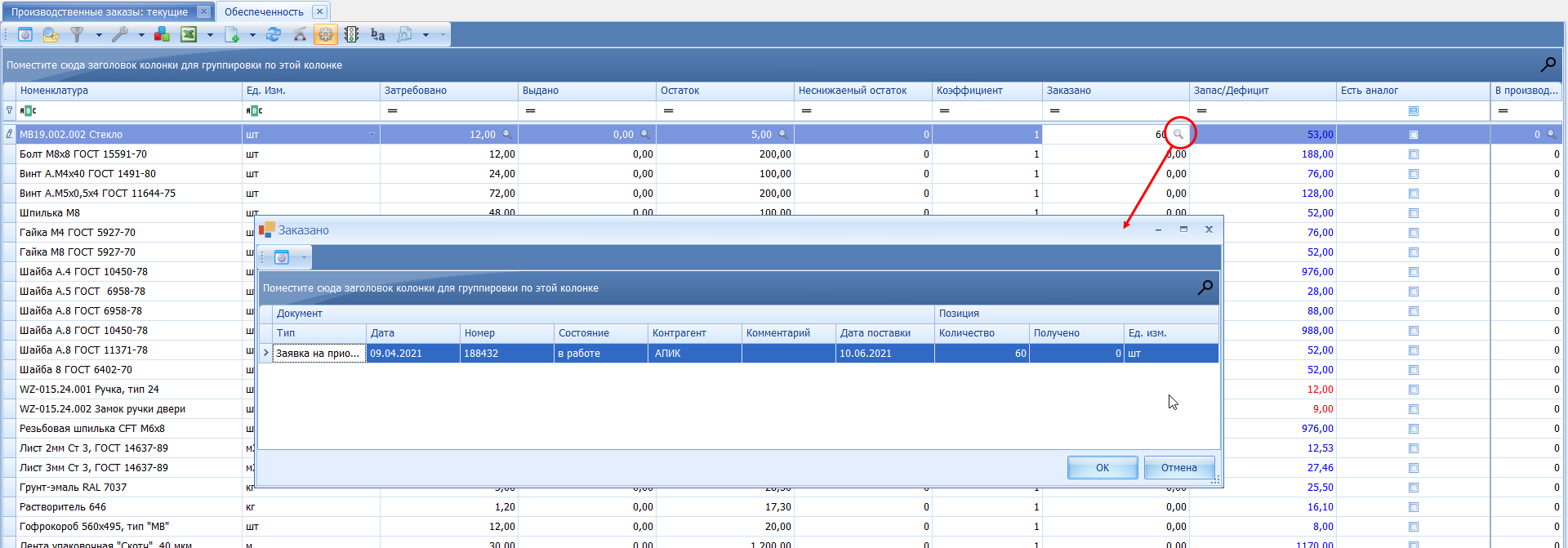
Task: Confirm dialog with the OK button
Action: click(x=1102, y=467)
